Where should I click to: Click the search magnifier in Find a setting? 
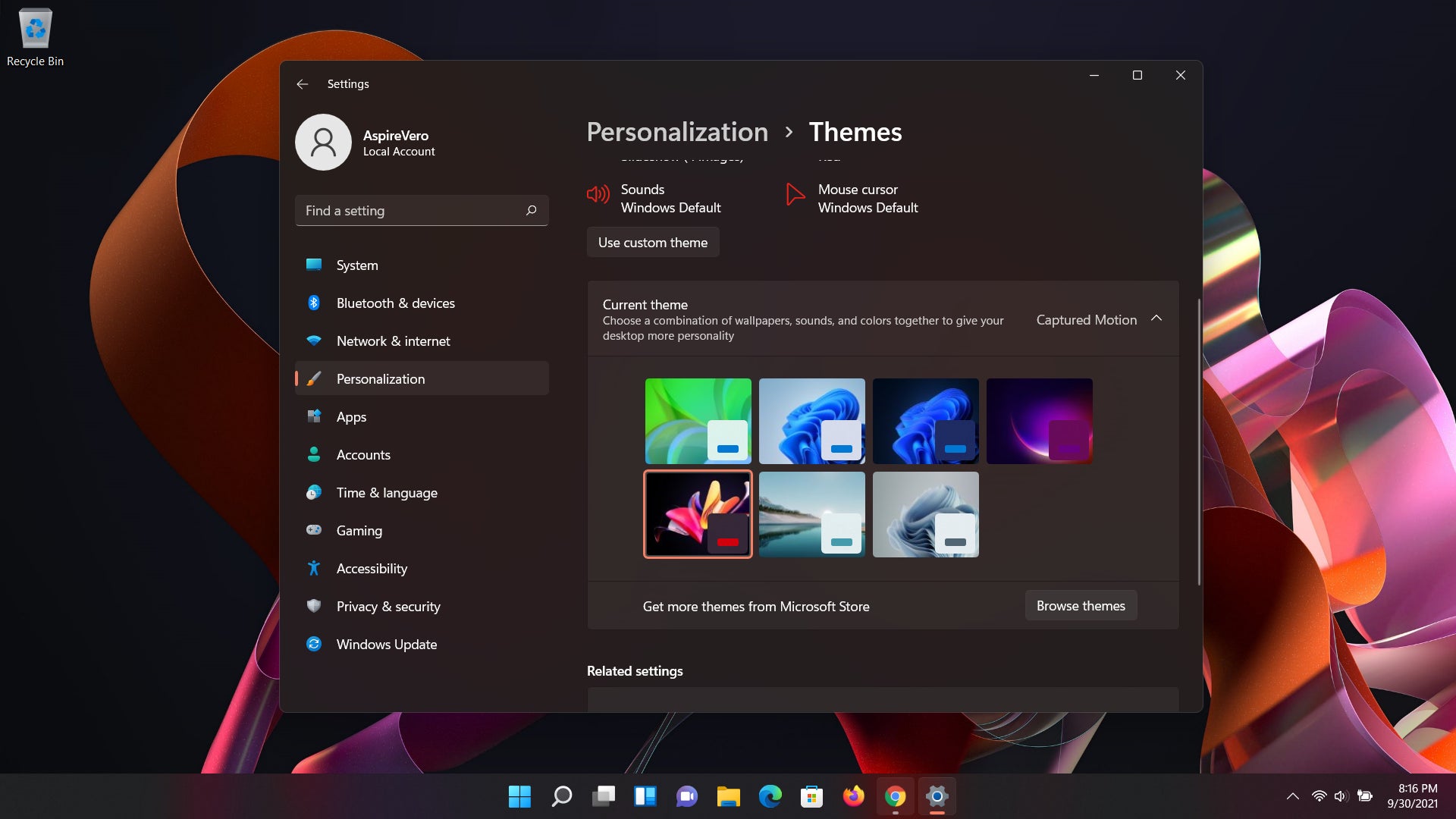[532, 210]
